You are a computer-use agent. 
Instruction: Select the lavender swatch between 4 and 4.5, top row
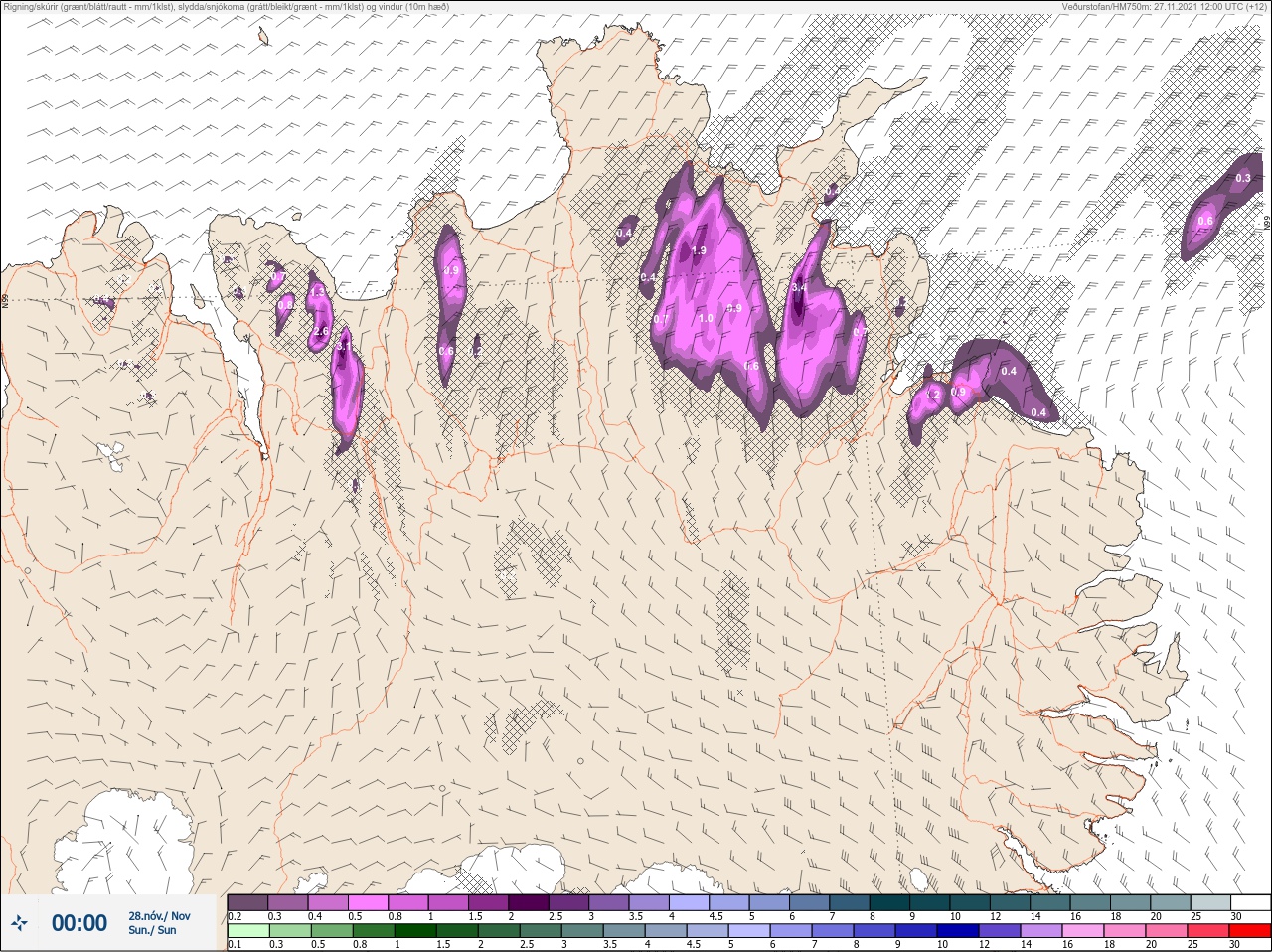click(690, 902)
